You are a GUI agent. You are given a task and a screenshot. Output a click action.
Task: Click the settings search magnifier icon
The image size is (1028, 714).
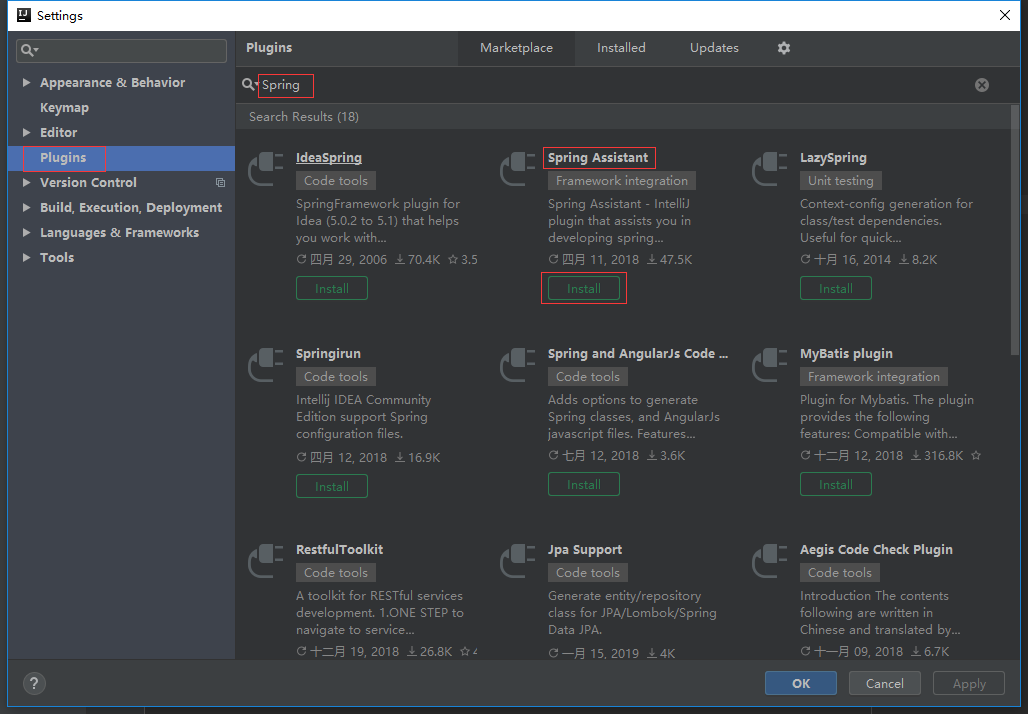coord(29,50)
